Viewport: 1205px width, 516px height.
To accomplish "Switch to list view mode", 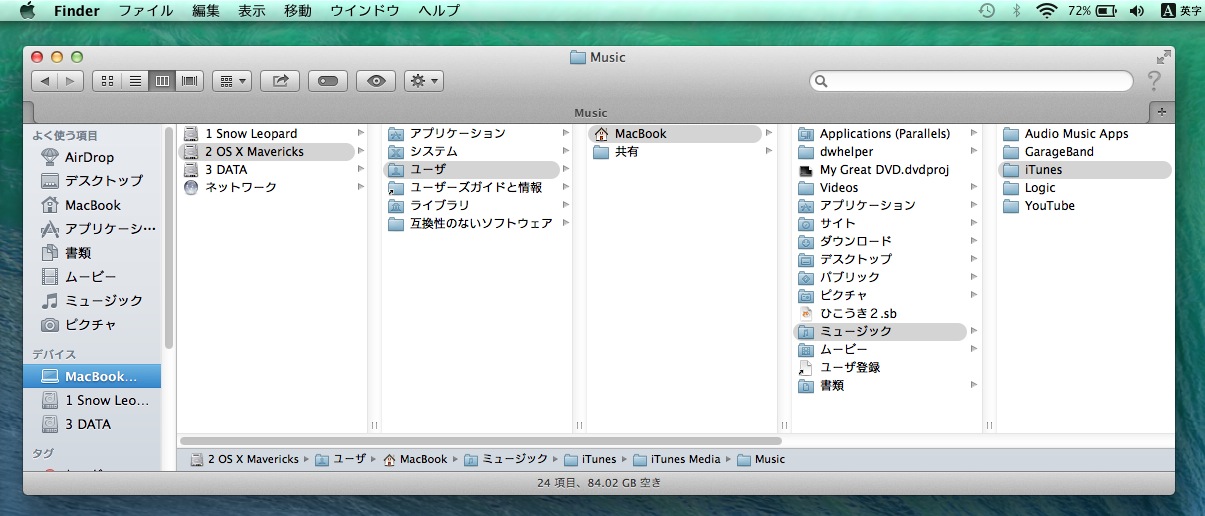I will [135, 81].
